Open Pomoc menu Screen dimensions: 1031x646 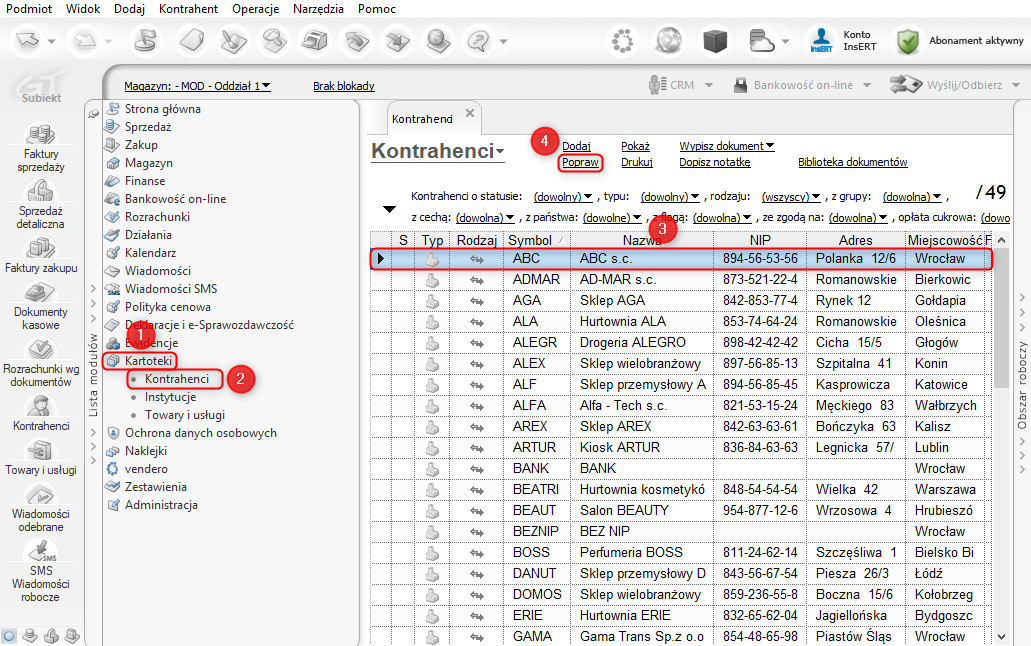[377, 9]
